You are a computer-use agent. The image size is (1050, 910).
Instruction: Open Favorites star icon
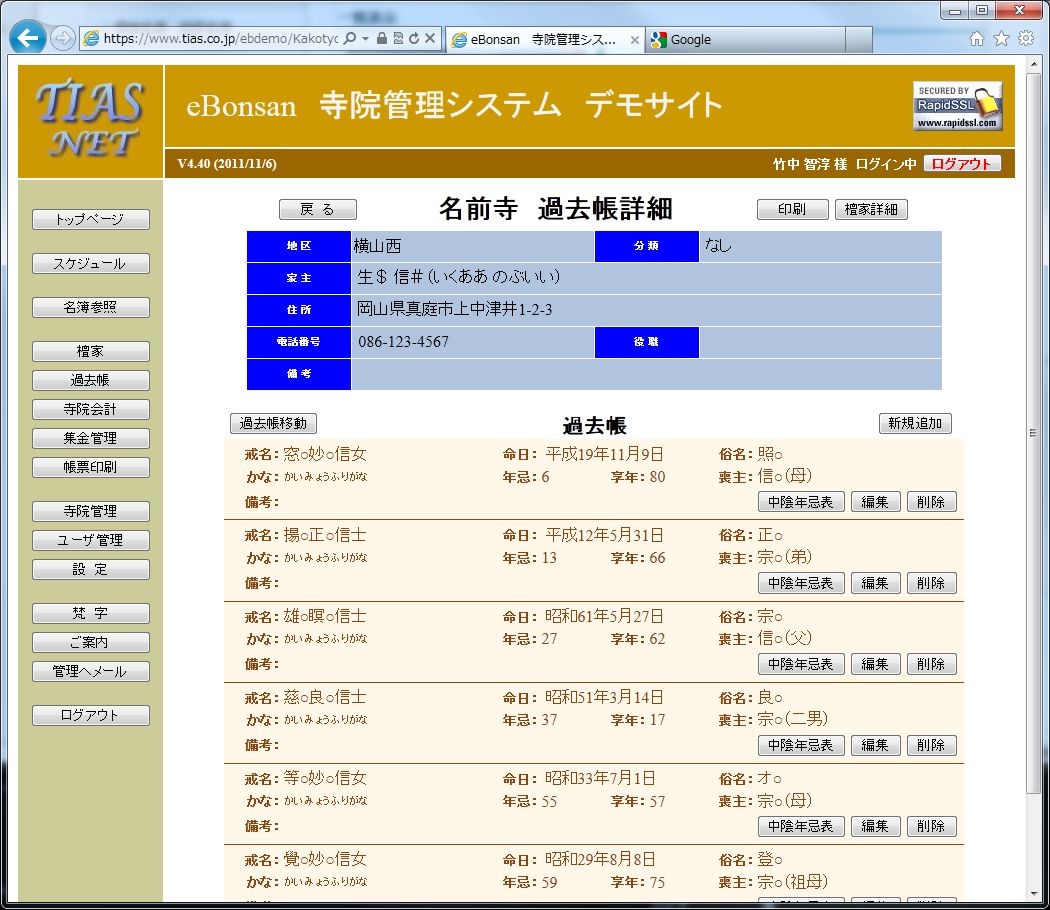click(1001, 39)
